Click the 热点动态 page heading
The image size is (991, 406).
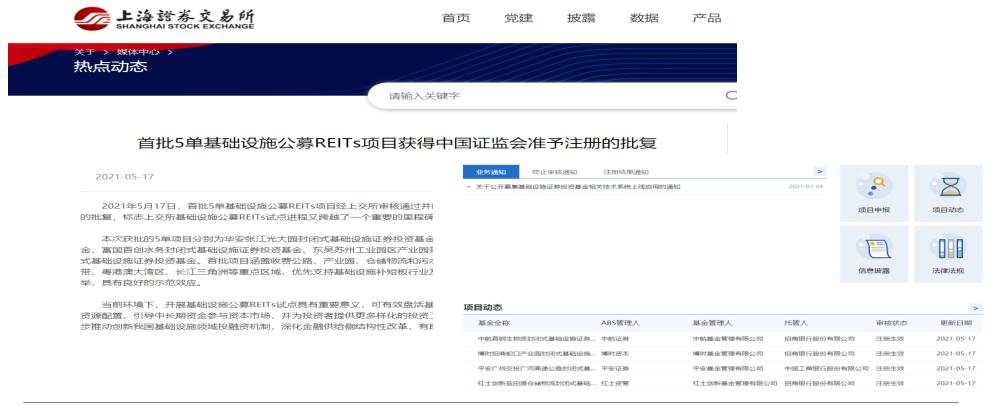click(111, 66)
